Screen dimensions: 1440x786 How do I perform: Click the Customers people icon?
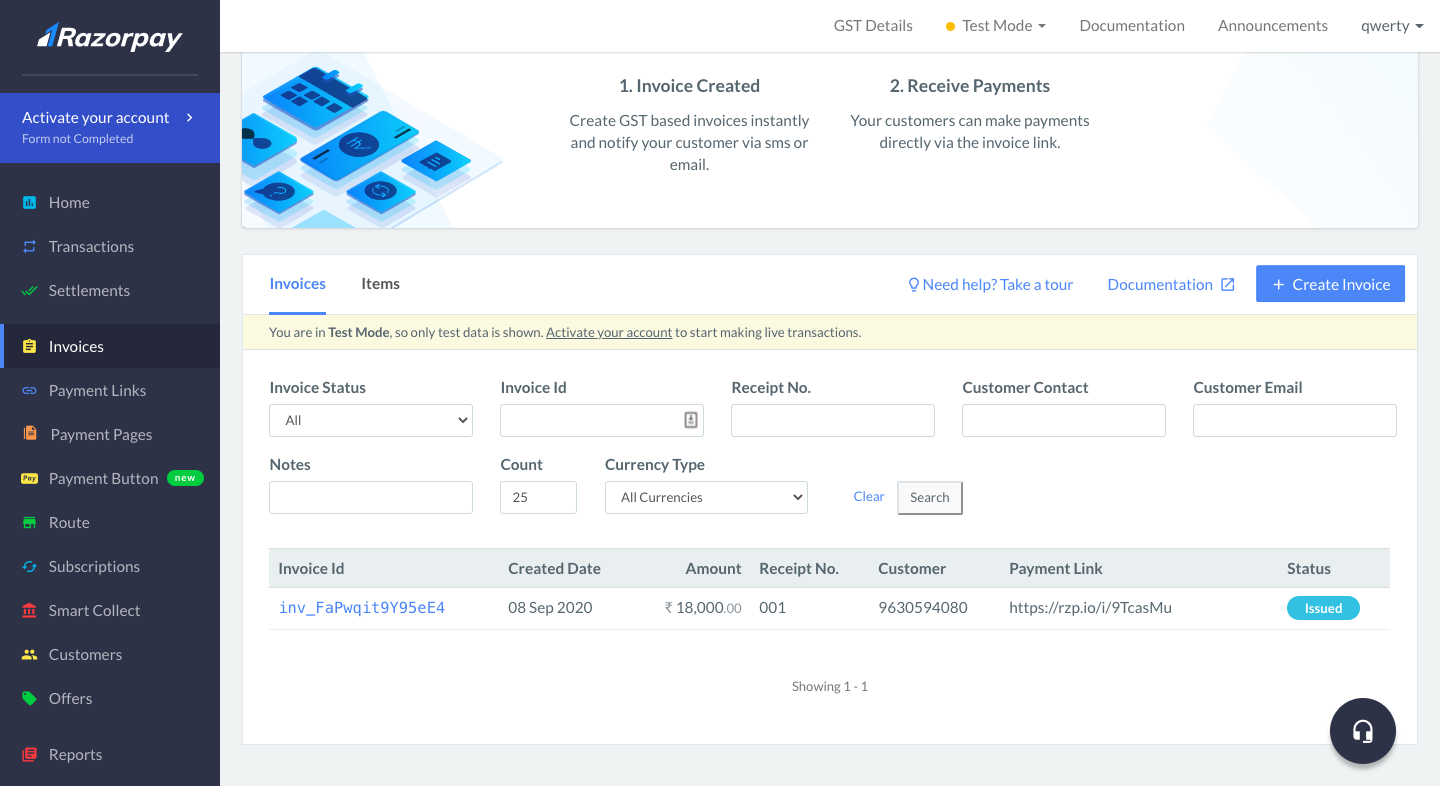click(x=30, y=654)
